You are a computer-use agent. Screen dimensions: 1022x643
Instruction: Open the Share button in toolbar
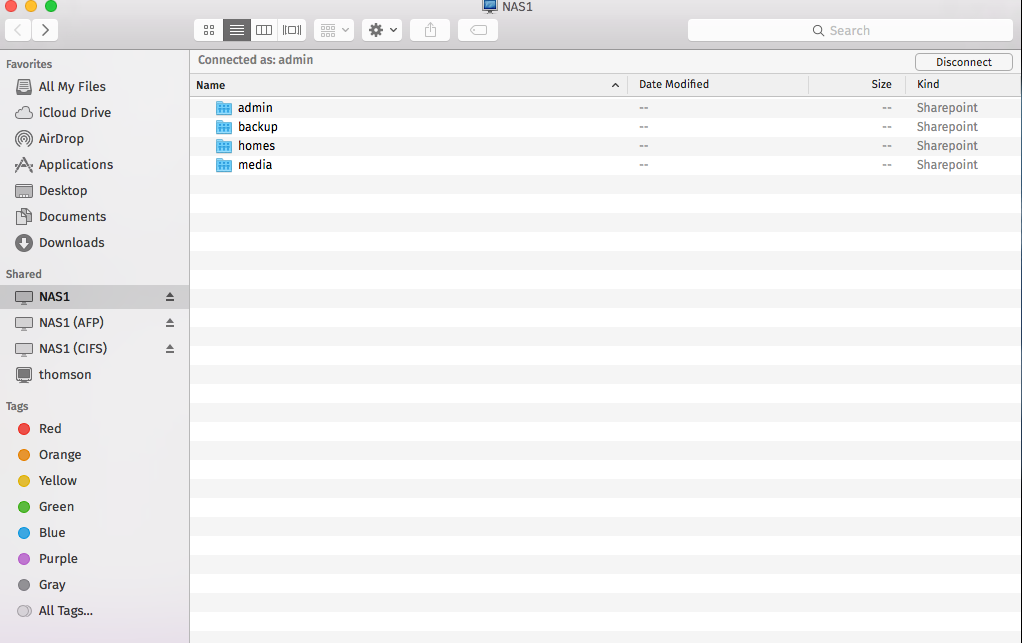430,30
